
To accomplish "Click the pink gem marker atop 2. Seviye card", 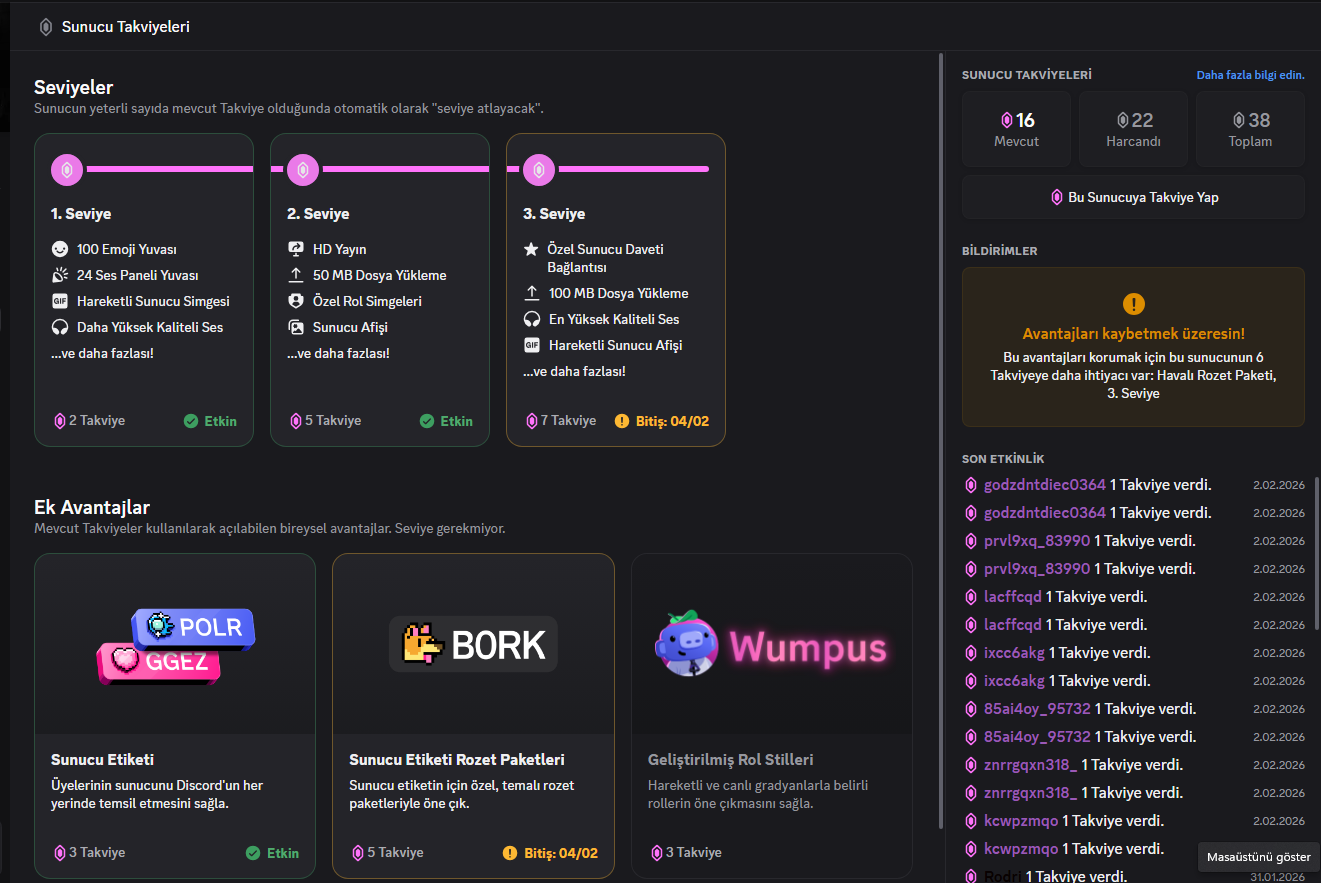I will click(x=303, y=170).
